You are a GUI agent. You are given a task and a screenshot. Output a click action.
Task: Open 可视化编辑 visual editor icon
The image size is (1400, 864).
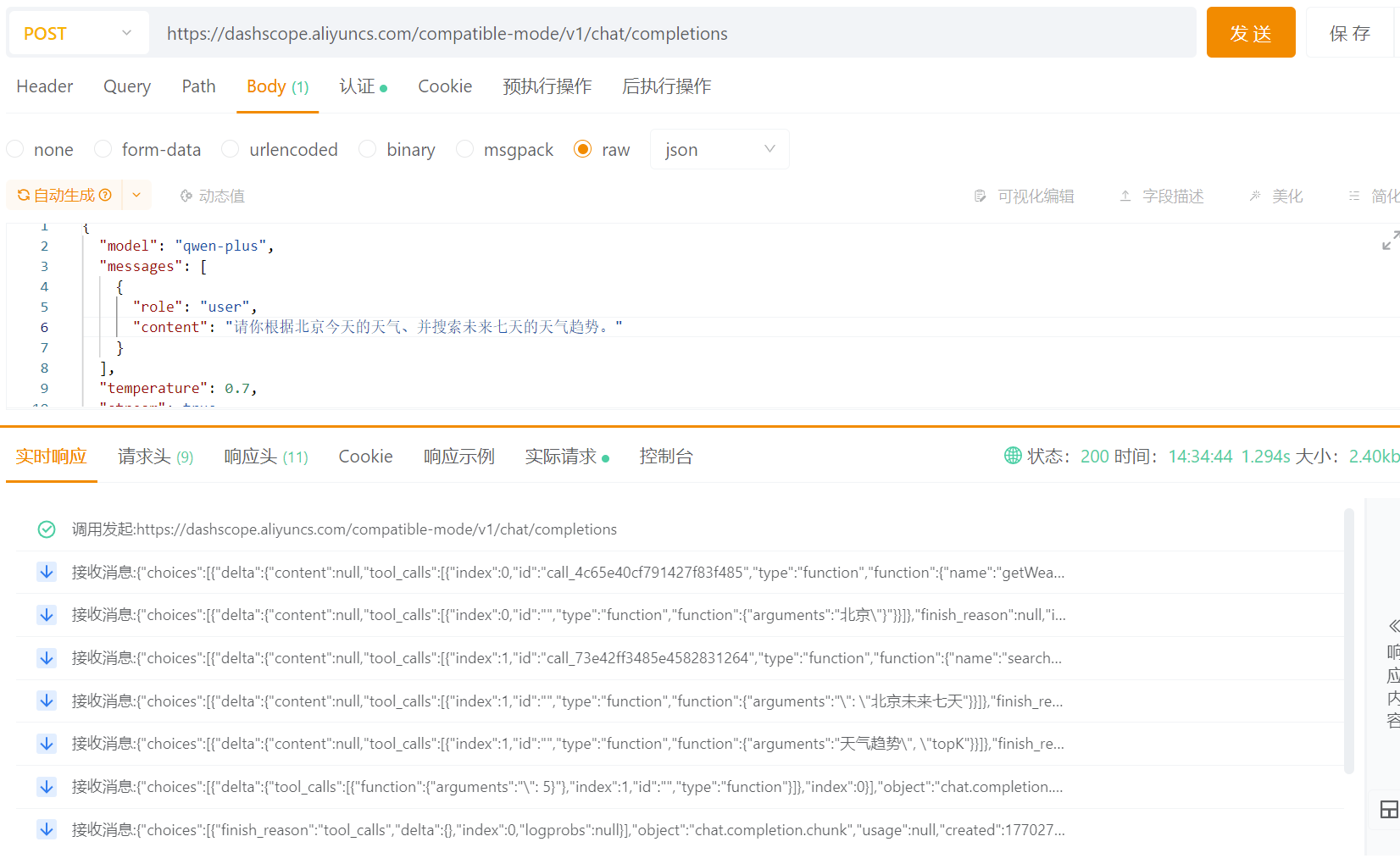tap(981, 196)
